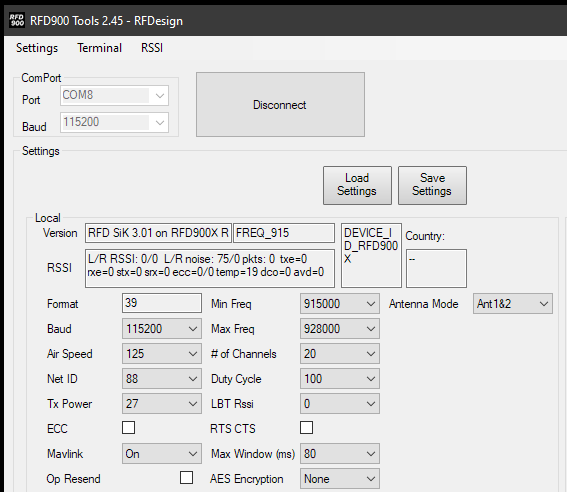Click the window title RFD900 Tools 2.45
This screenshot has width=567, height=492.
tap(106, 21)
